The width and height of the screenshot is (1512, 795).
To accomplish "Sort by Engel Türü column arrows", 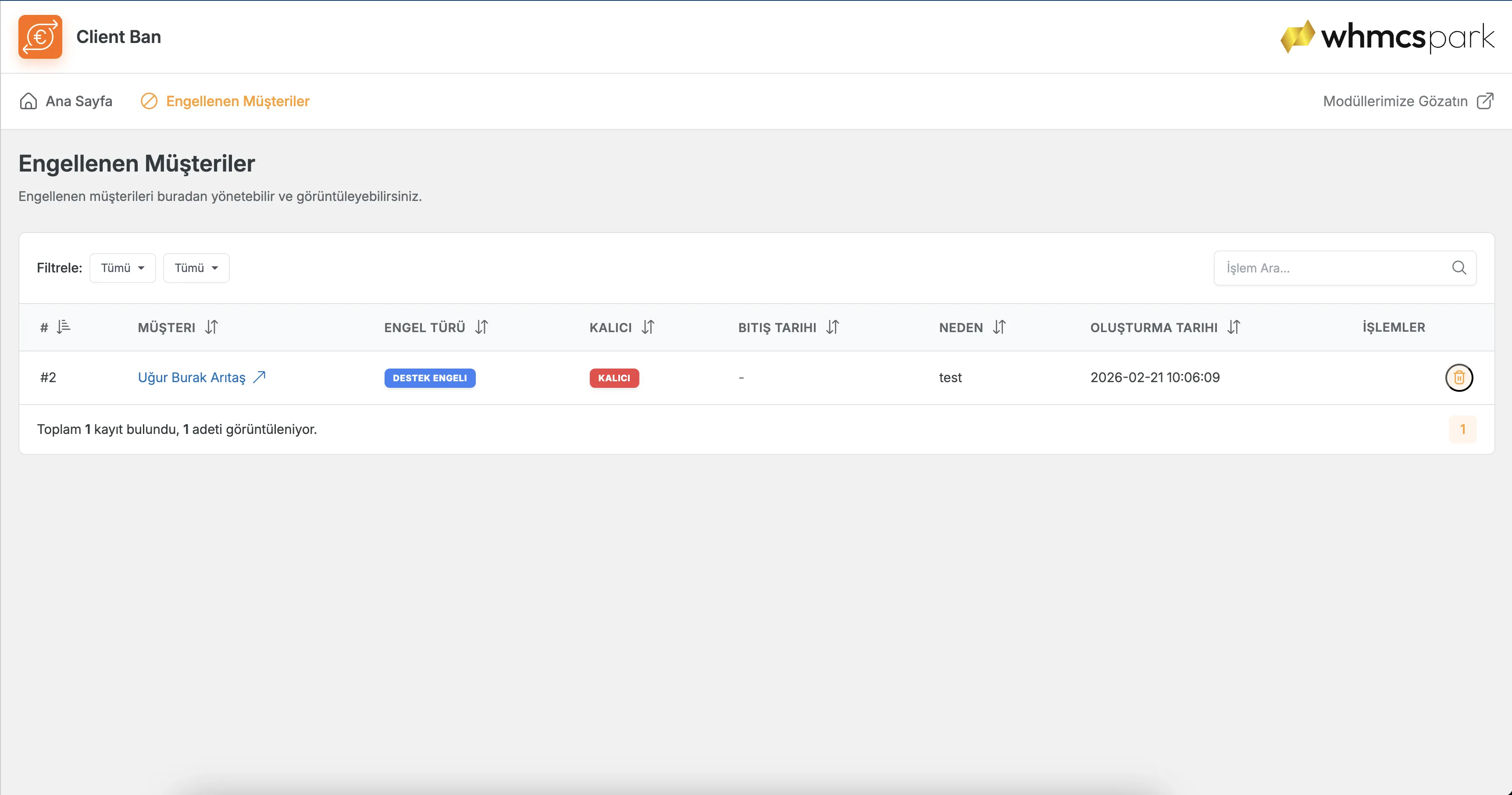I will point(481,327).
